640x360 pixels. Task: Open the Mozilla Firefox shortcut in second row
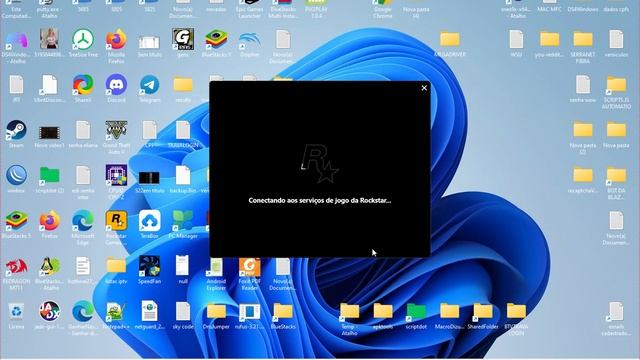tap(116, 40)
